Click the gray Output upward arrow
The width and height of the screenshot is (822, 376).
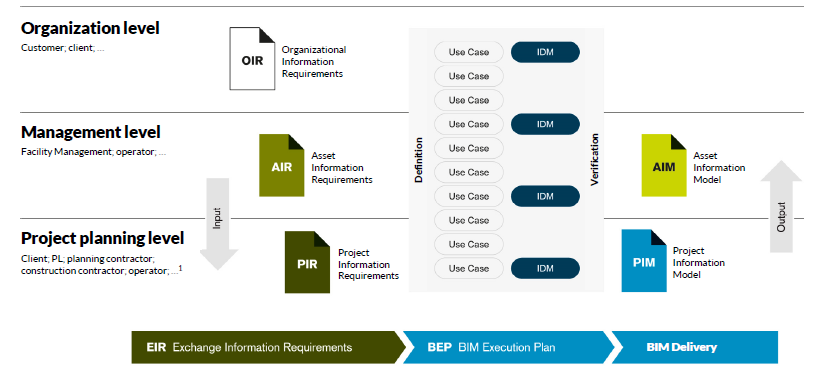pyautogui.click(x=781, y=207)
